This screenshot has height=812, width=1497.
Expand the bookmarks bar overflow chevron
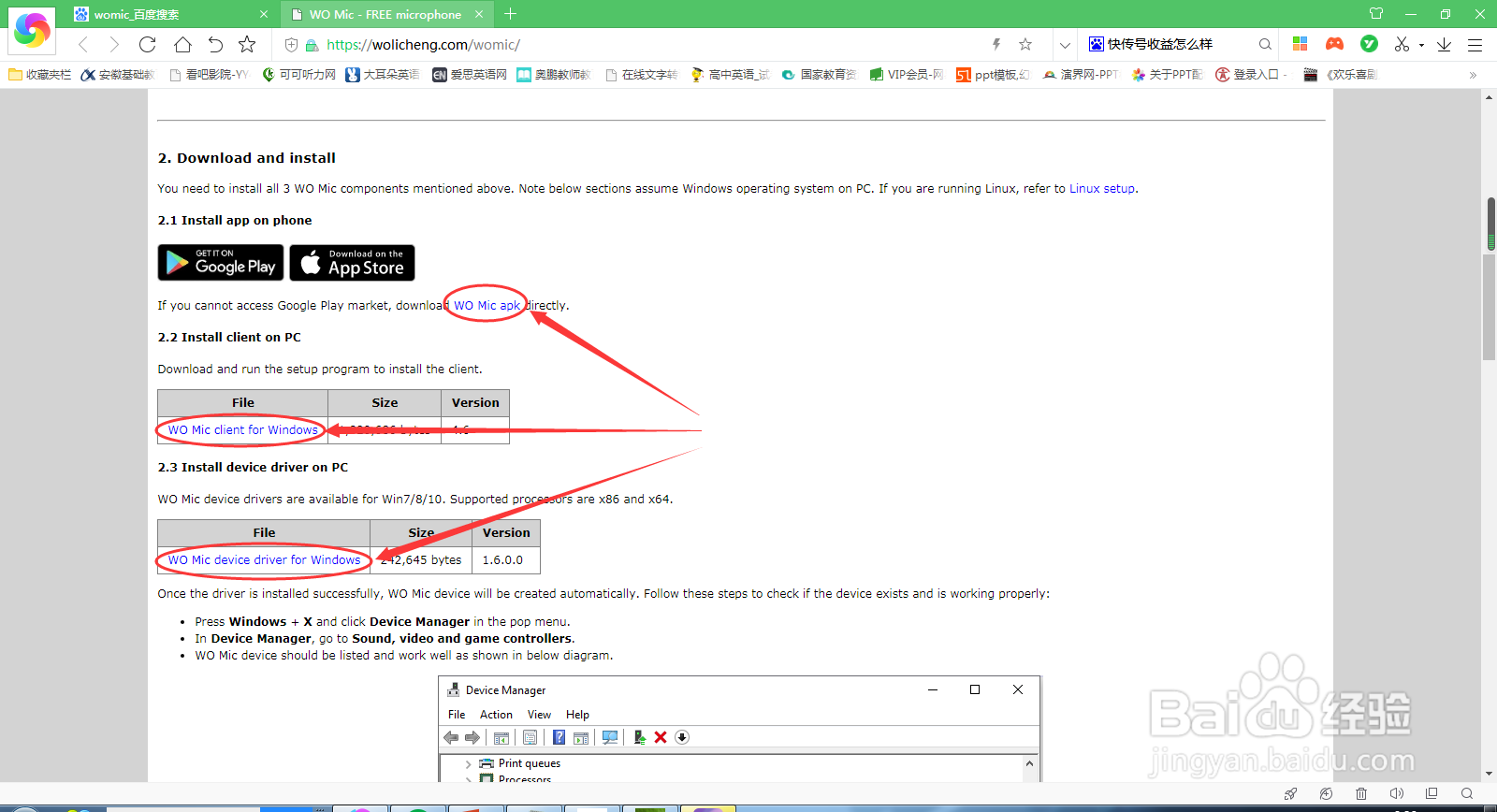click(x=1473, y=75)
